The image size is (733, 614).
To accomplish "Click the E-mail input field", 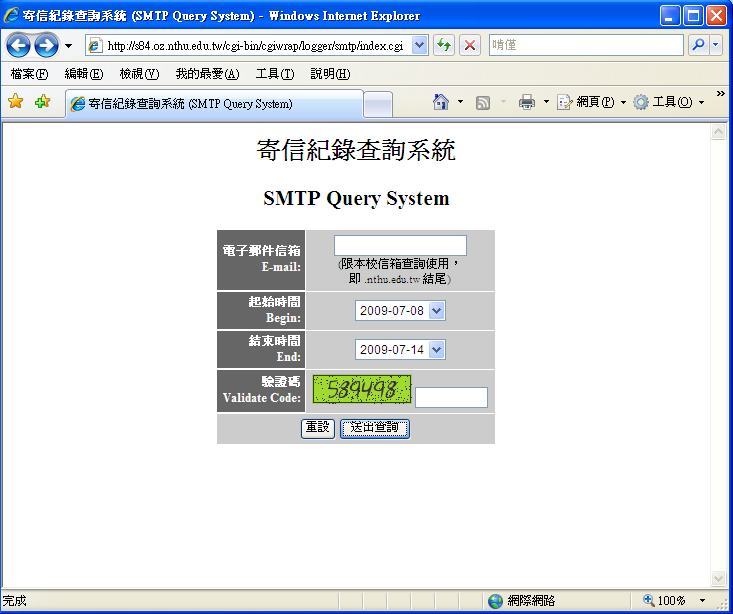I will [x=400, y=245].
